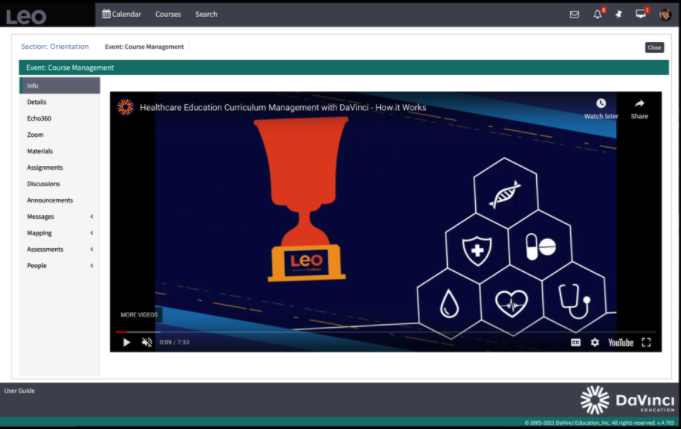Viewport: 681px width, 429px height.
Task: Click the Leo logo
Action: 26,16
